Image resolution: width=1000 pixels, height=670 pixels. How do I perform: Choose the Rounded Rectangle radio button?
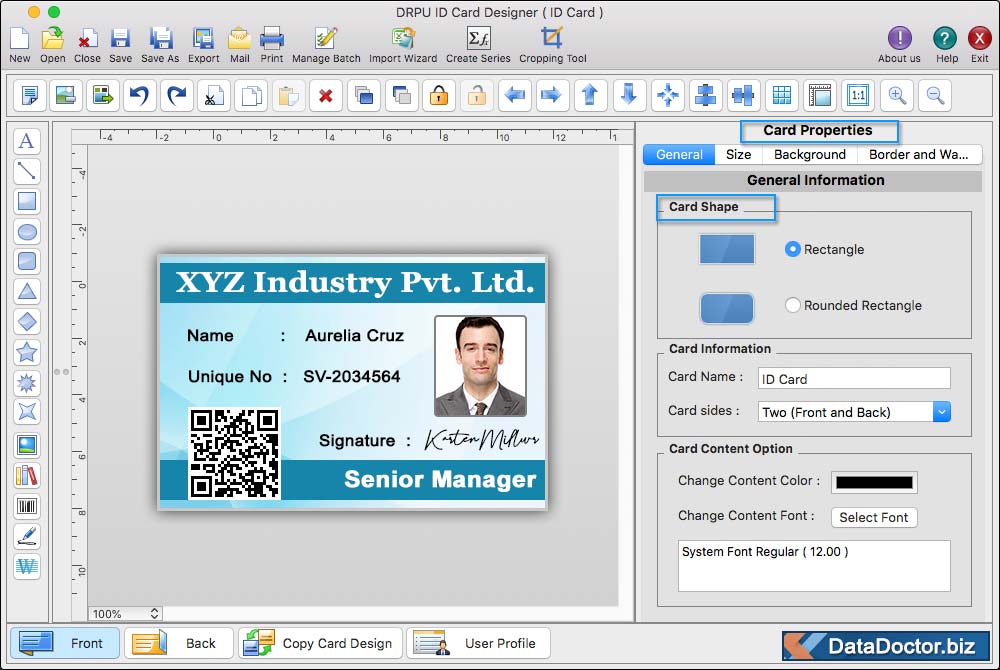793,305
